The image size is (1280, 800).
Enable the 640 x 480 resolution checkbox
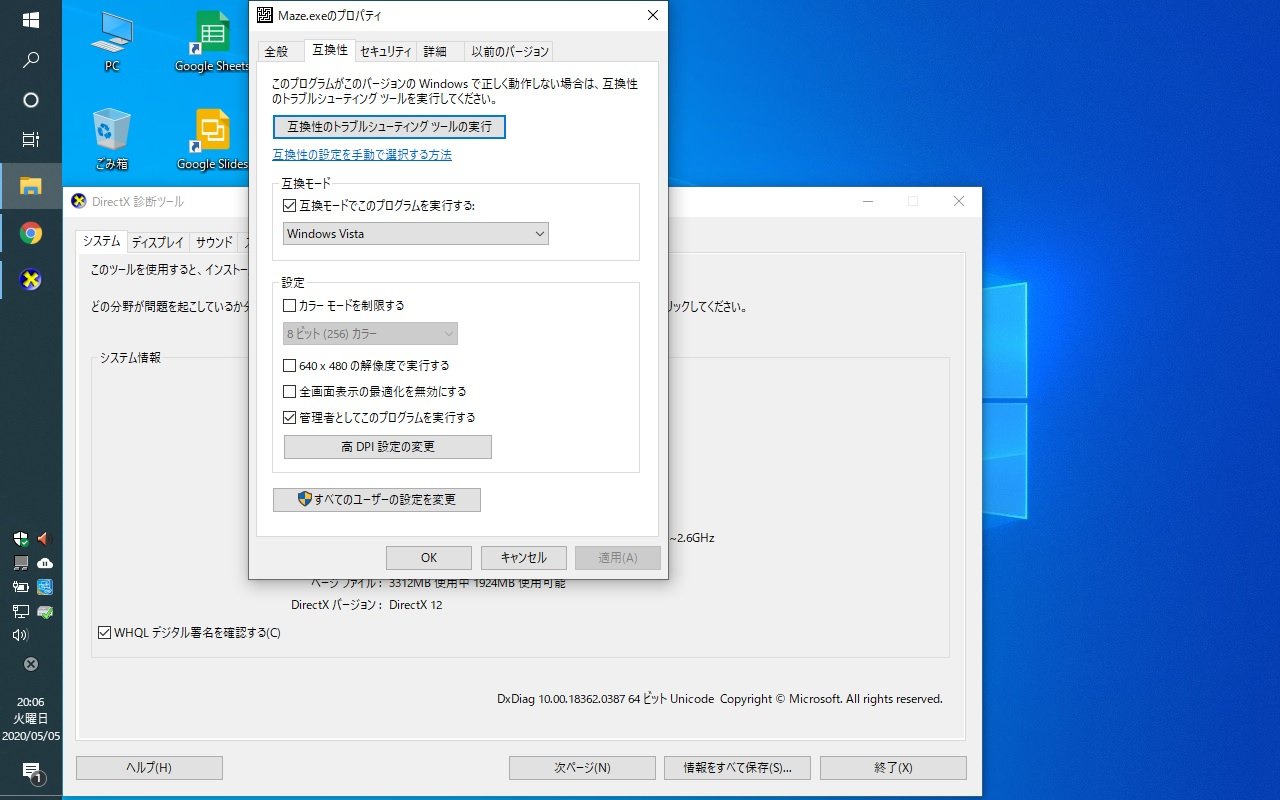click(290, 366)
